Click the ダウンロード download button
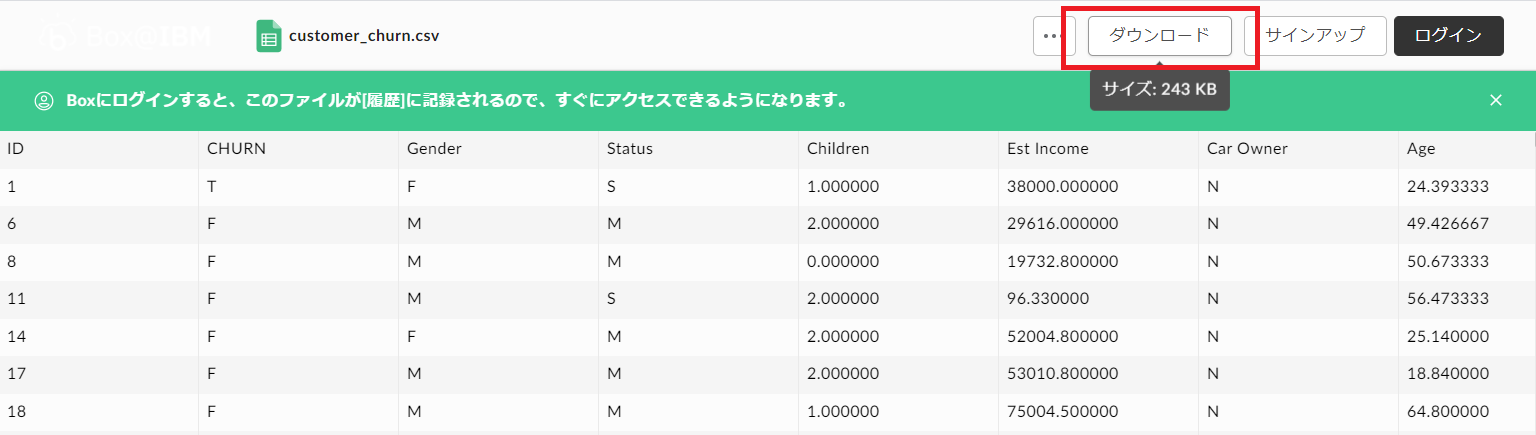1536x435 pixels. 1159,36
